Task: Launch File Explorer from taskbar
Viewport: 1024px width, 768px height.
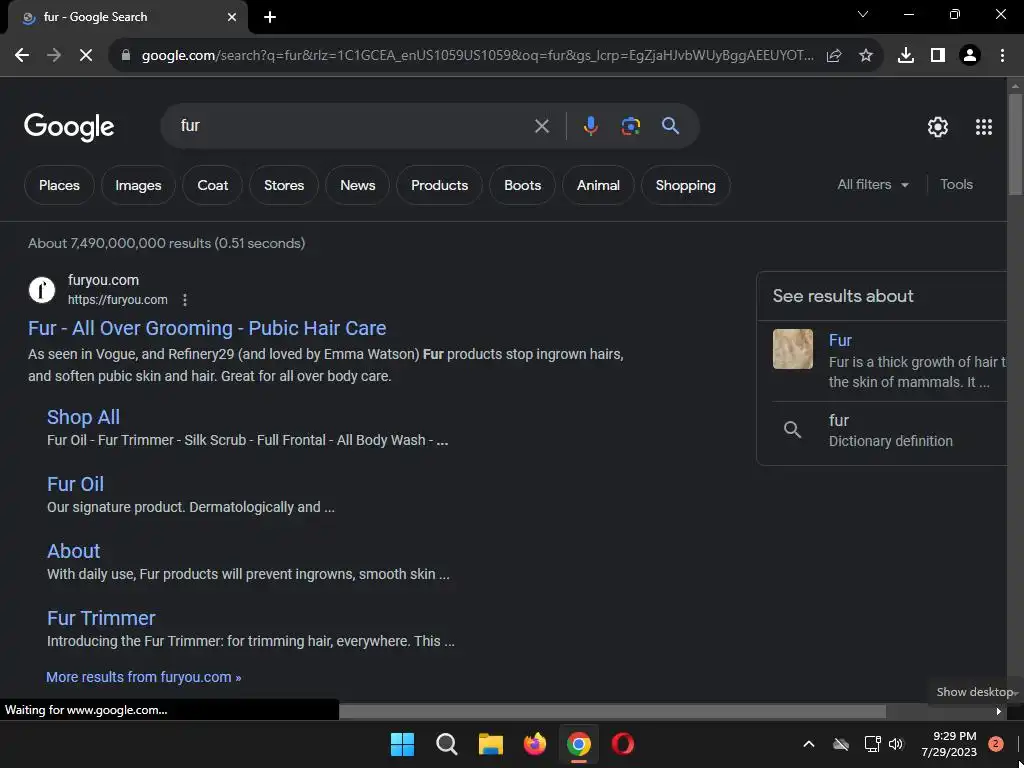Action: [x=490, y=744]
